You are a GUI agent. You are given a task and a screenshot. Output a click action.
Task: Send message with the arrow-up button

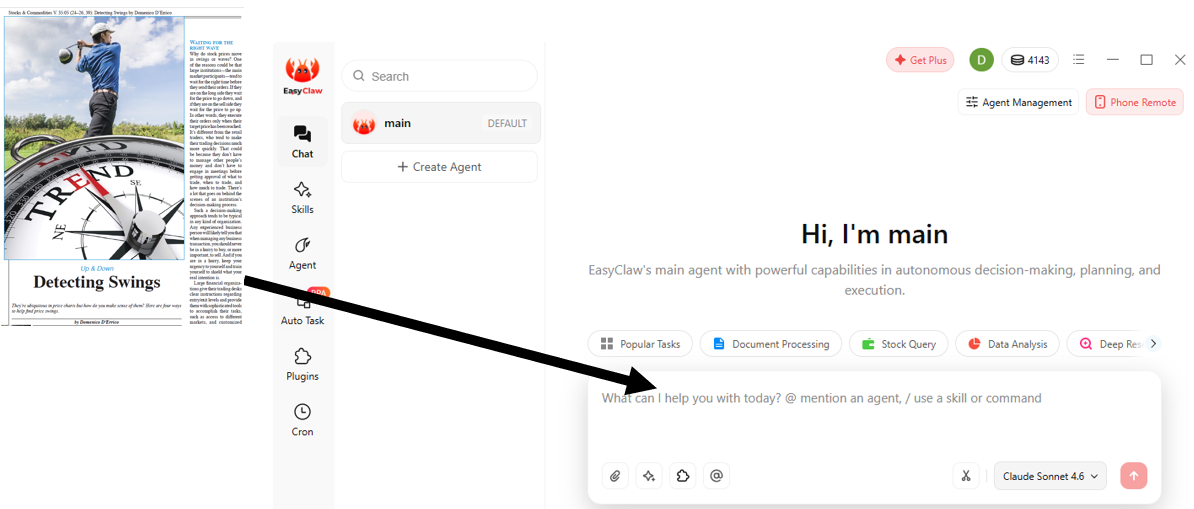point(1134,476)
